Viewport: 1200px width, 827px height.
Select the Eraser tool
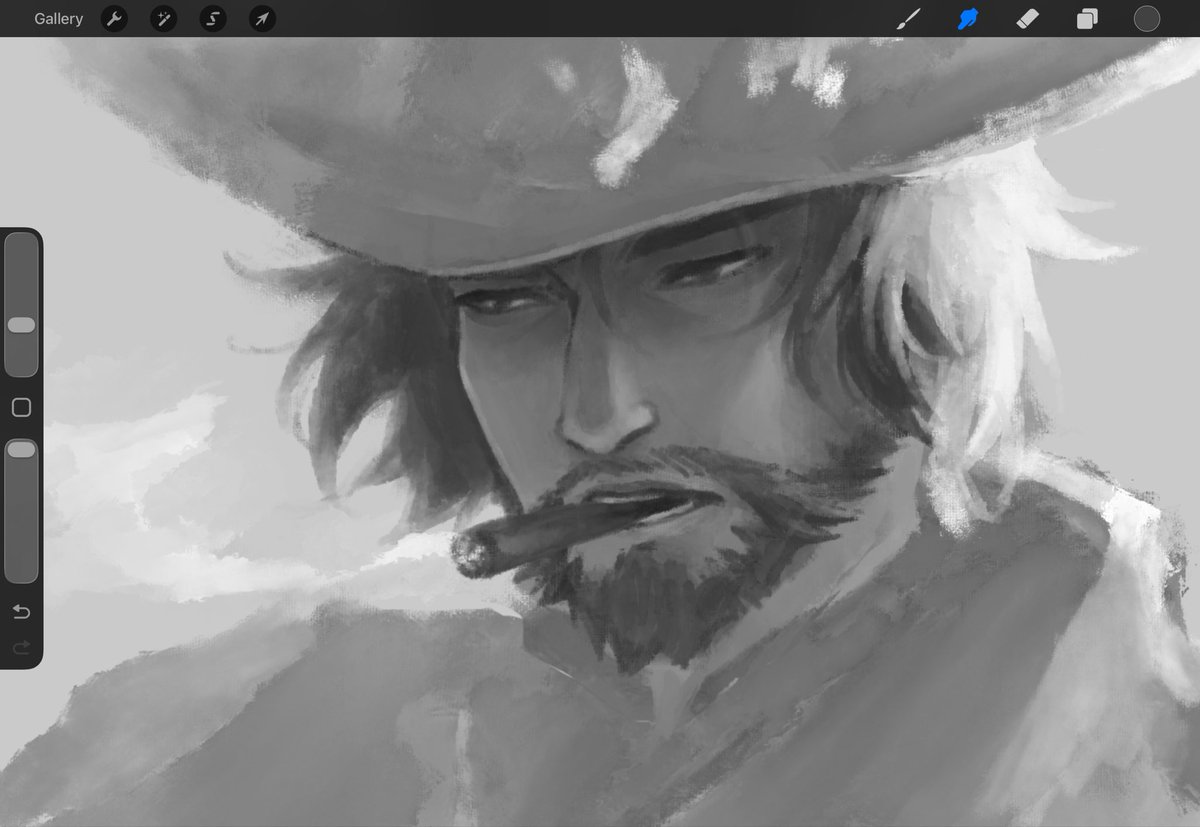click(1027, 19)
